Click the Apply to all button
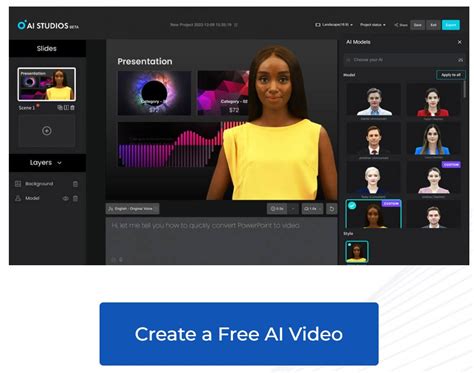Viewport: 474px width, 373px height. [450, 75]
